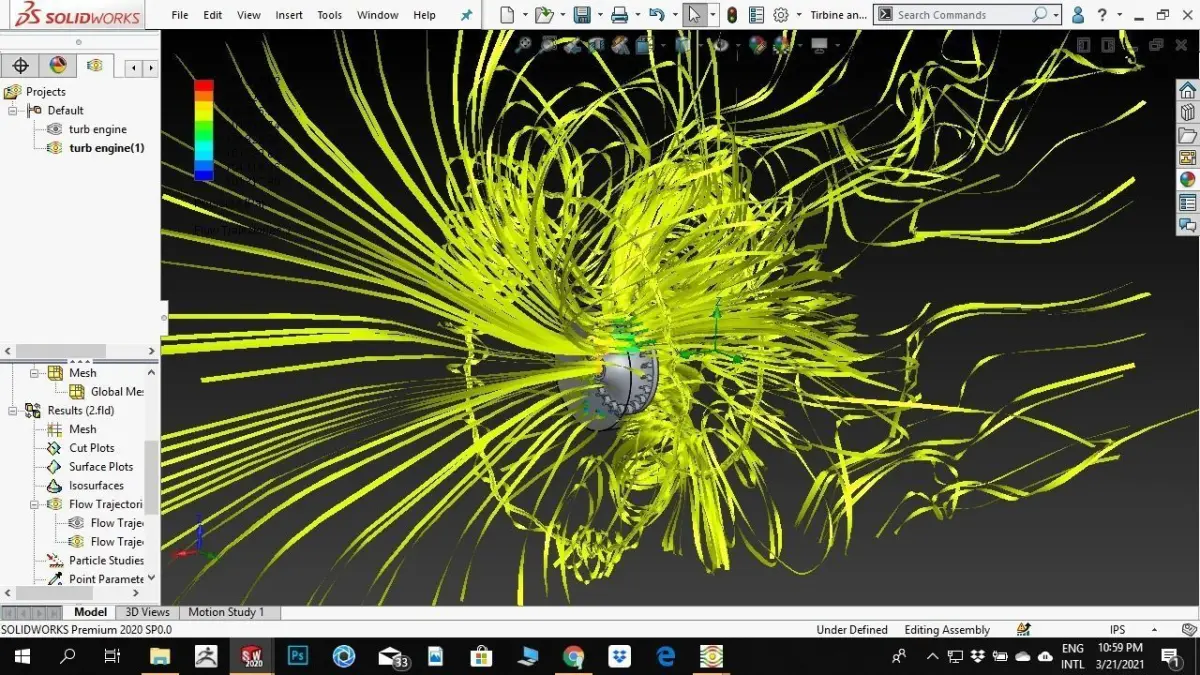Click the Open file icon
The image size is (1200, 675).
pyautogui.click(x=543, y=15)
